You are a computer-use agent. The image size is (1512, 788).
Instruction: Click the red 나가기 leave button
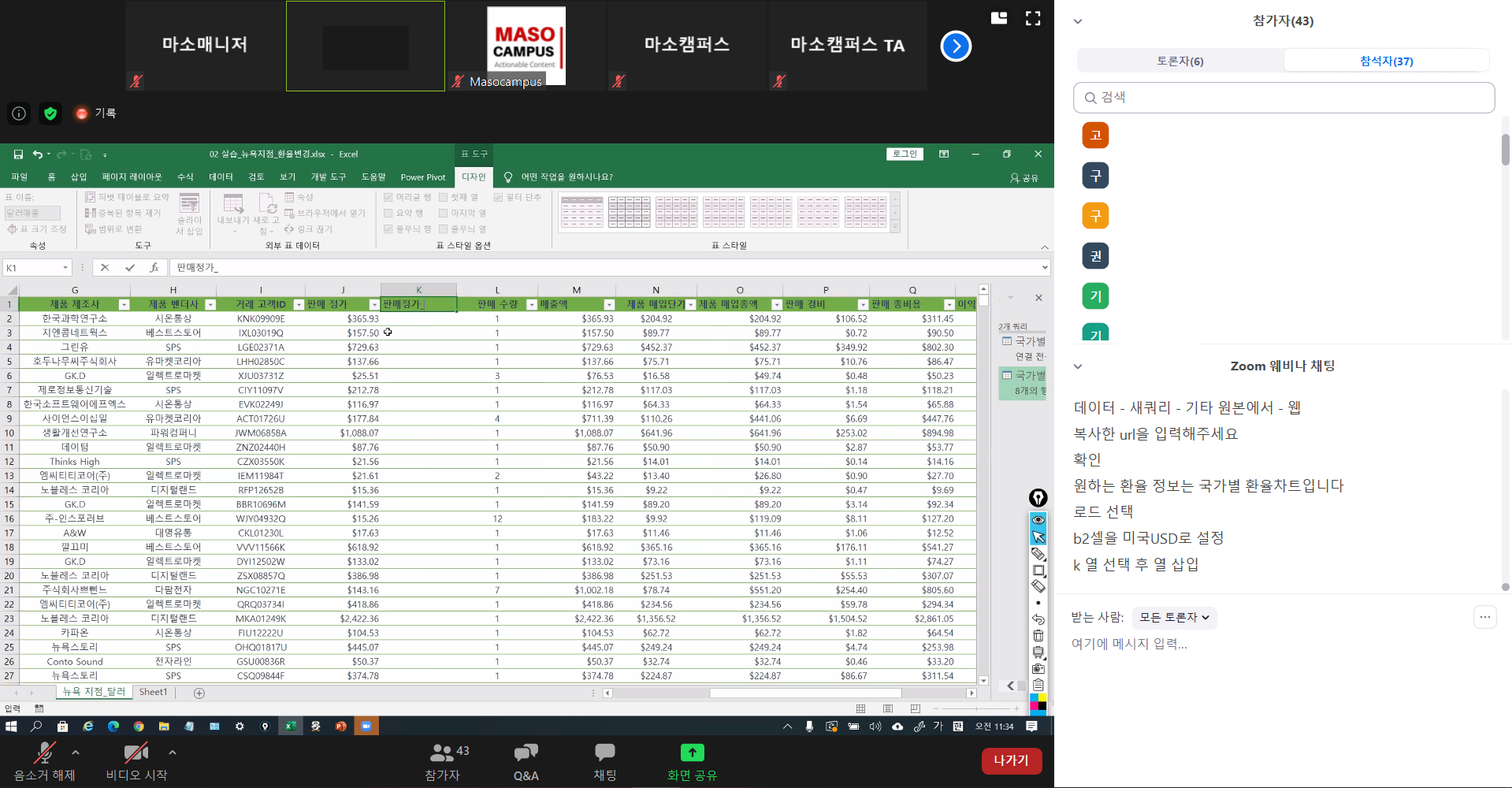1011,760
